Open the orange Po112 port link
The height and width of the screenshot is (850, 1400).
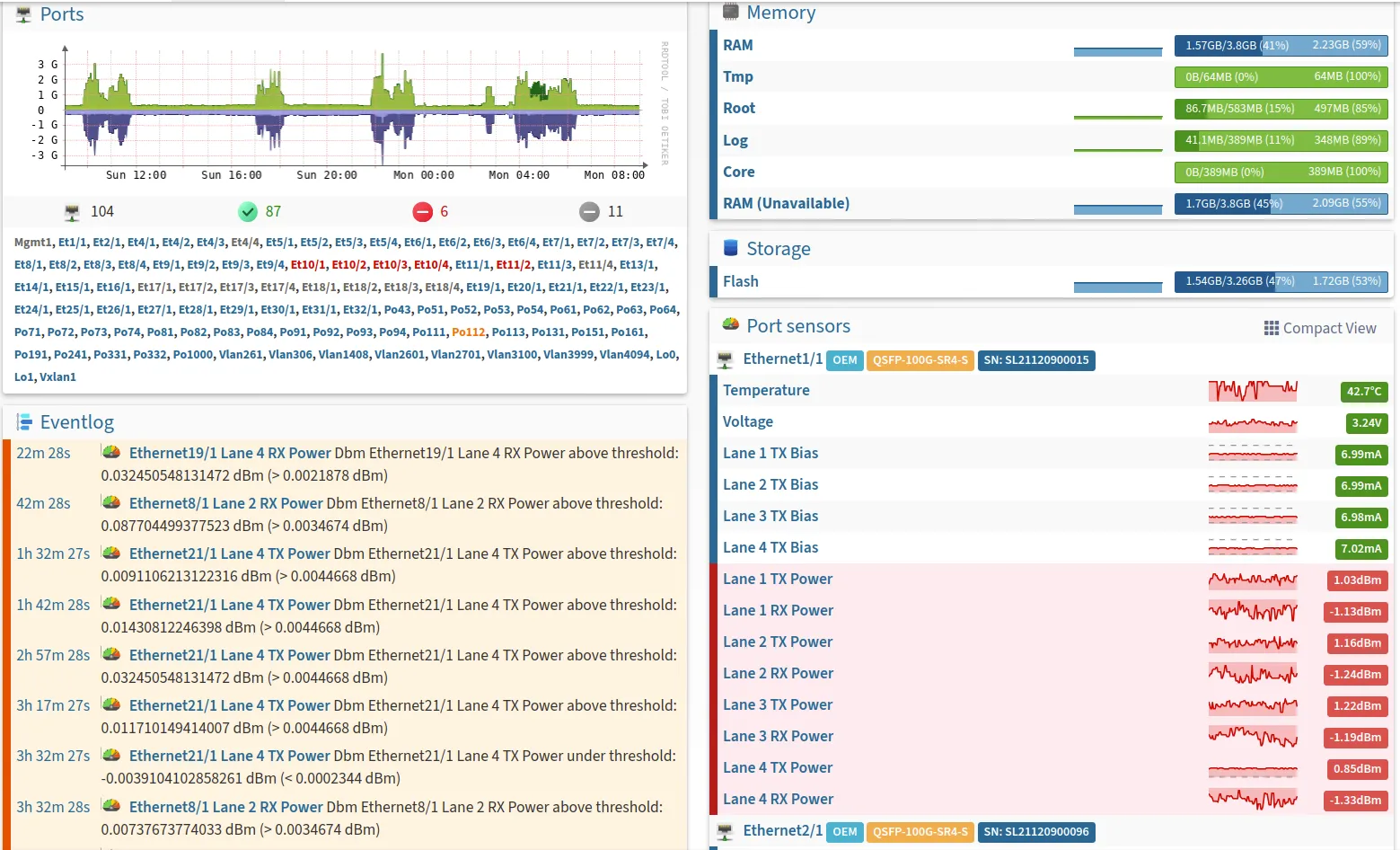click(x=468, y=332)
